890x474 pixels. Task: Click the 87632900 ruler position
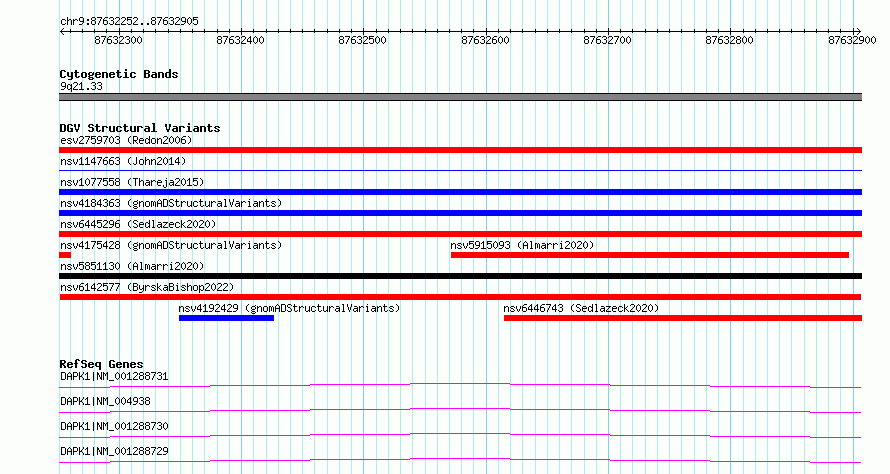pyautogui.click(x=853, y=40)
